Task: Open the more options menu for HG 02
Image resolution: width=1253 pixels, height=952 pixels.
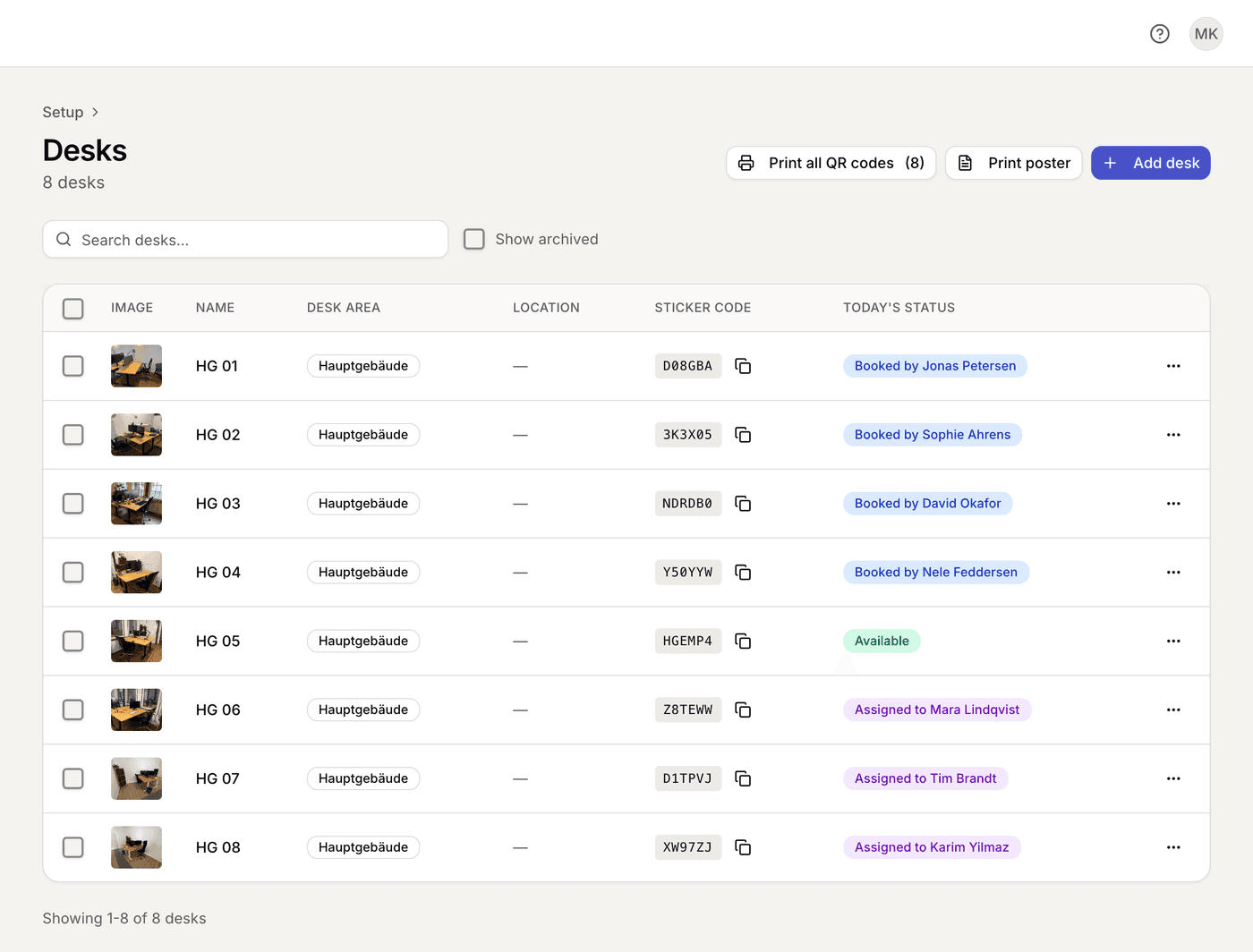Action: pos(1173,435)
